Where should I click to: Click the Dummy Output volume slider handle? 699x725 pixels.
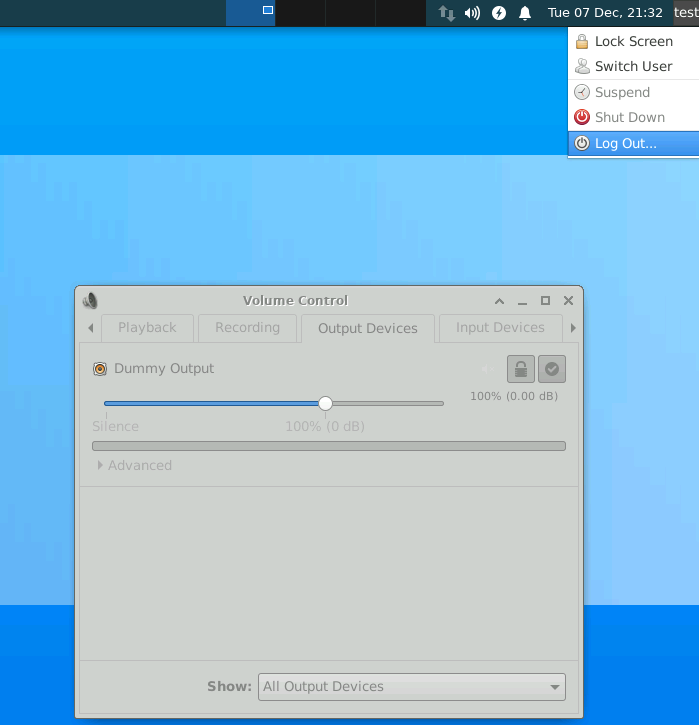coord(325,403)
